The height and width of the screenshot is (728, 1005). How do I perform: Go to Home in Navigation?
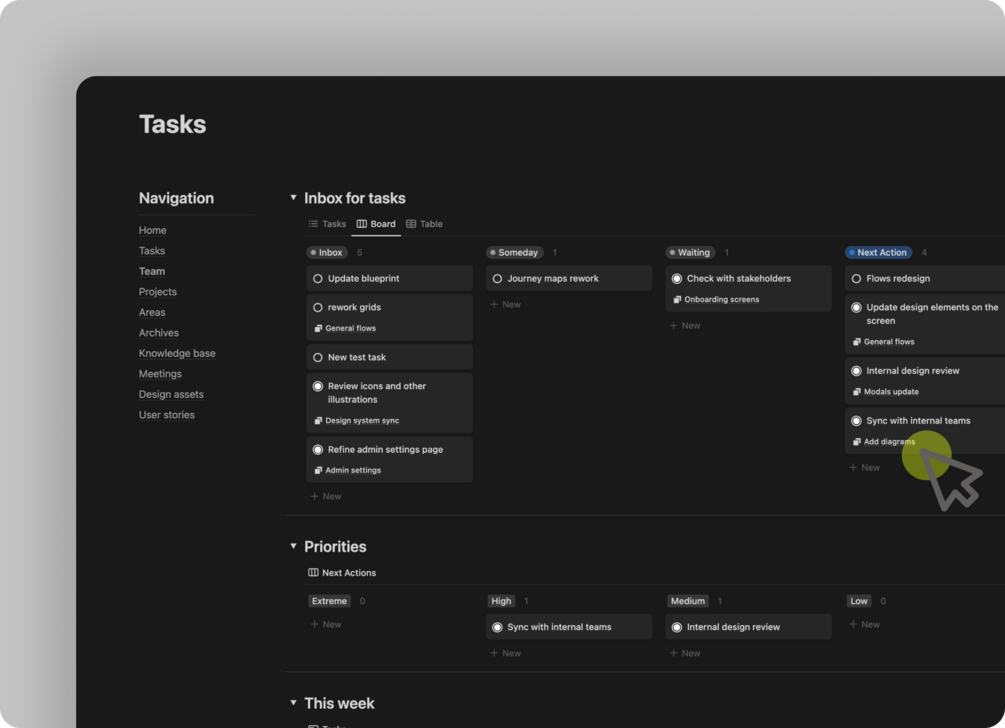(x=153, y=230)
